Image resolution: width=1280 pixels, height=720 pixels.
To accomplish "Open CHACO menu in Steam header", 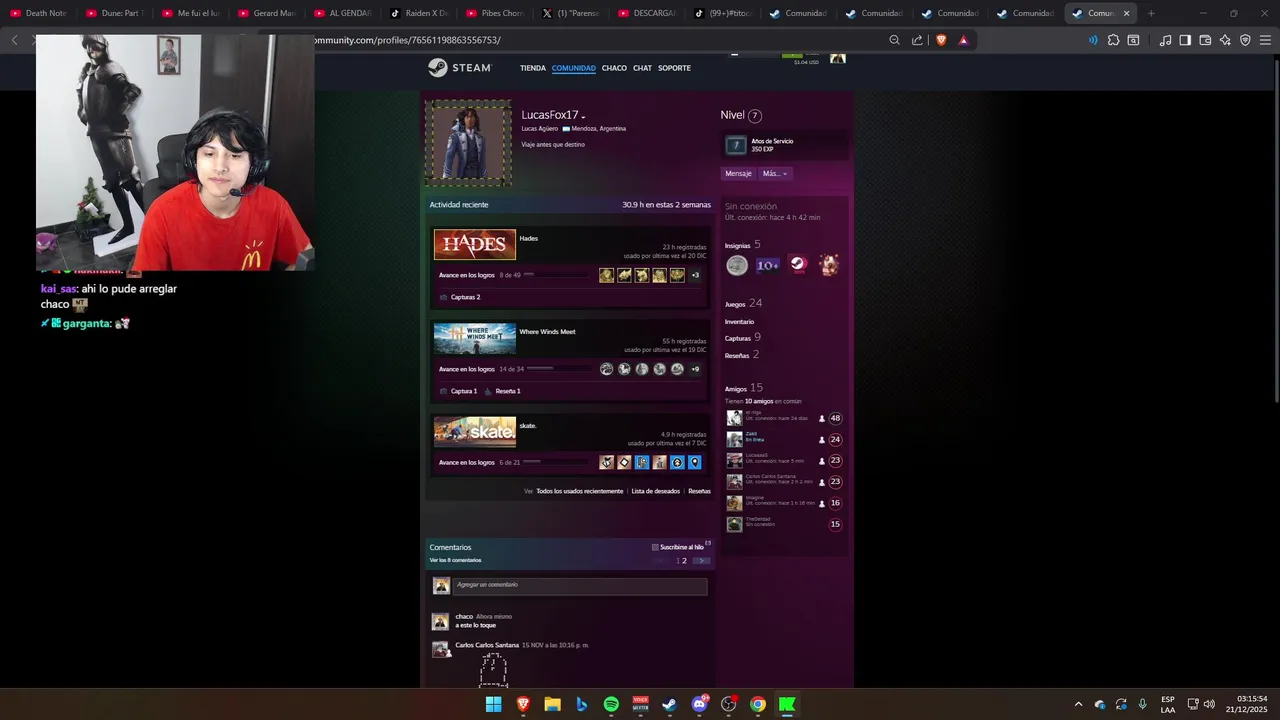I will [x=614, y=68].
